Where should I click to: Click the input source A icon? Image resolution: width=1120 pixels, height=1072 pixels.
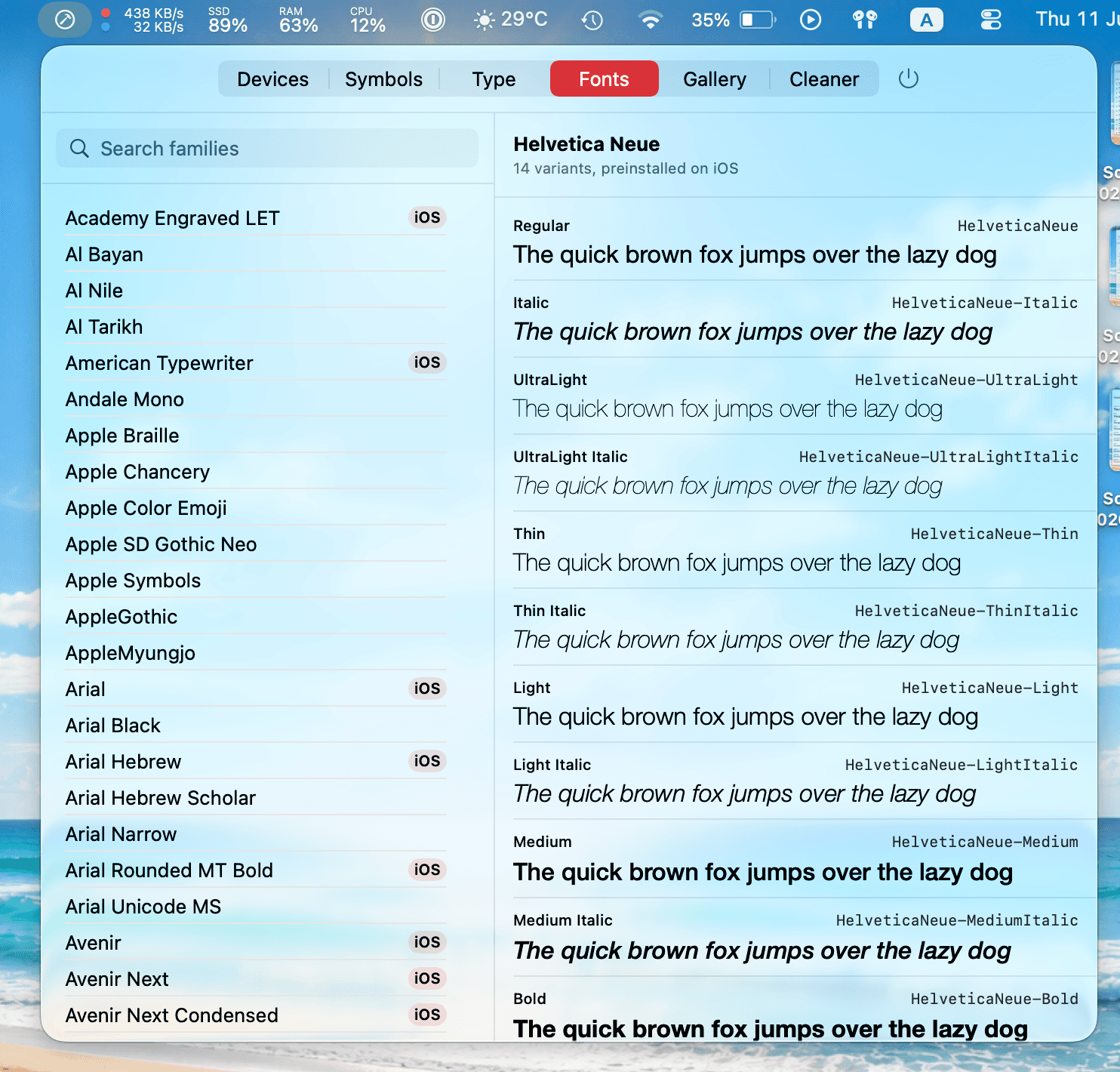(926, 20)
